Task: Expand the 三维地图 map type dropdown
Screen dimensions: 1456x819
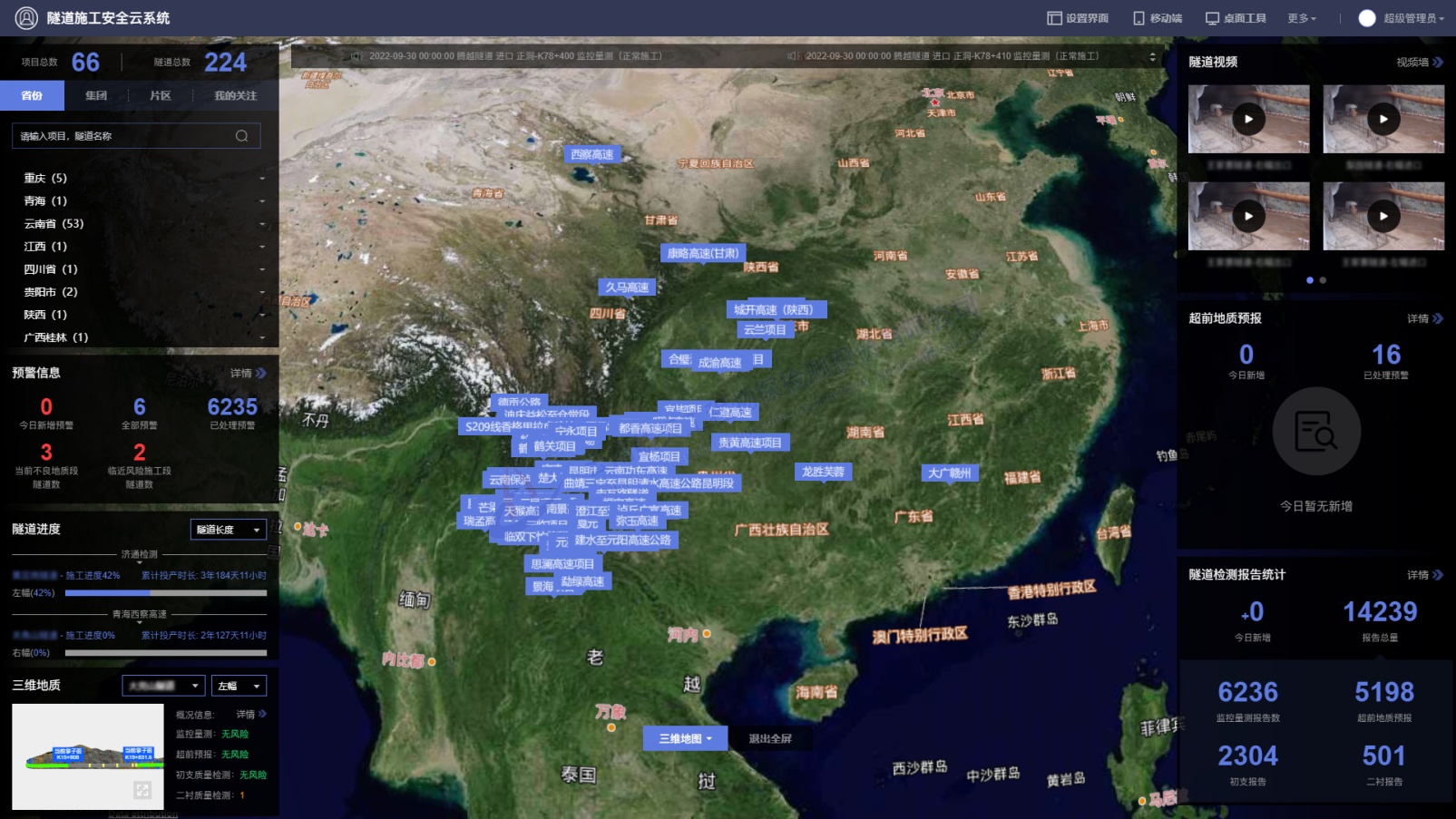Action: tap(686, 738)
